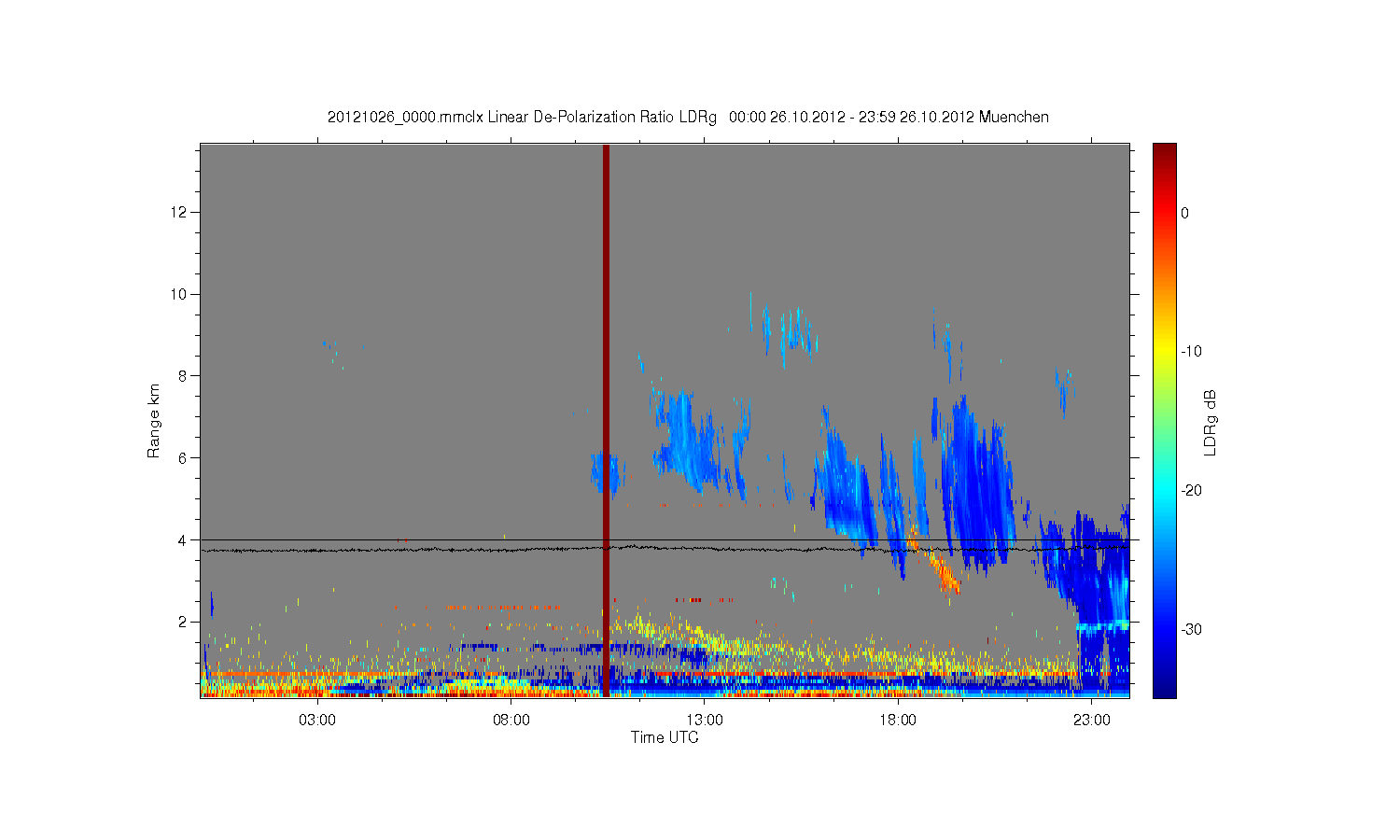Click the 03:00 time tick label
This screenshot has width=1400, height=840.
click(x=317, y=721)
